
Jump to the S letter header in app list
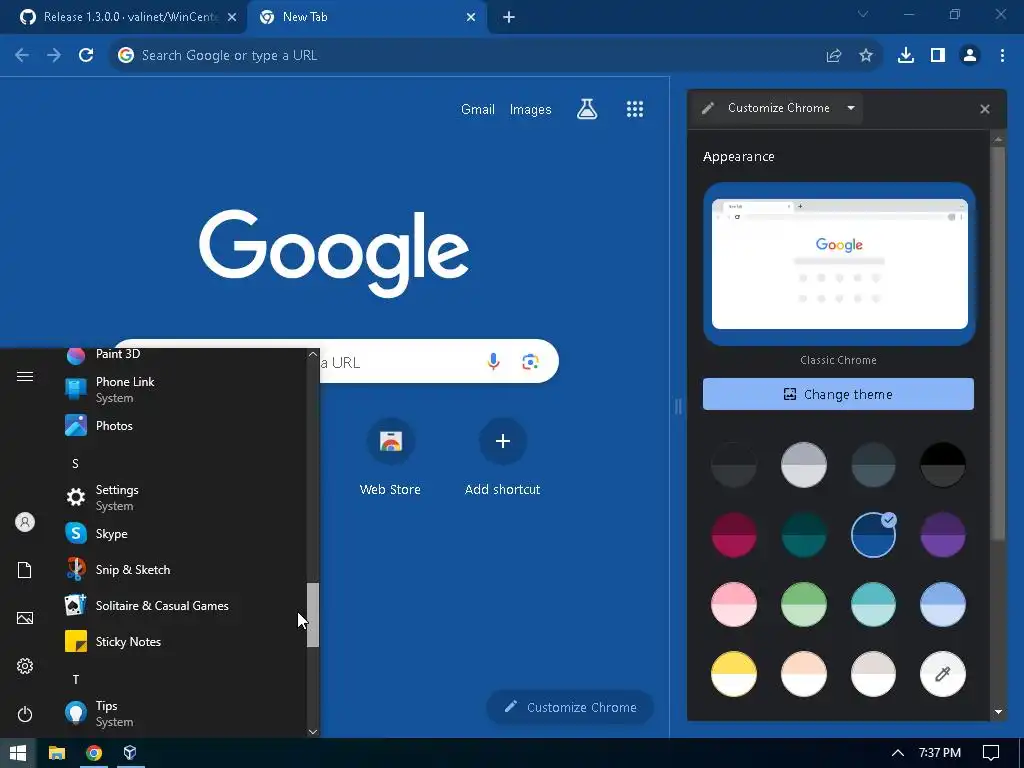point(75,463)
